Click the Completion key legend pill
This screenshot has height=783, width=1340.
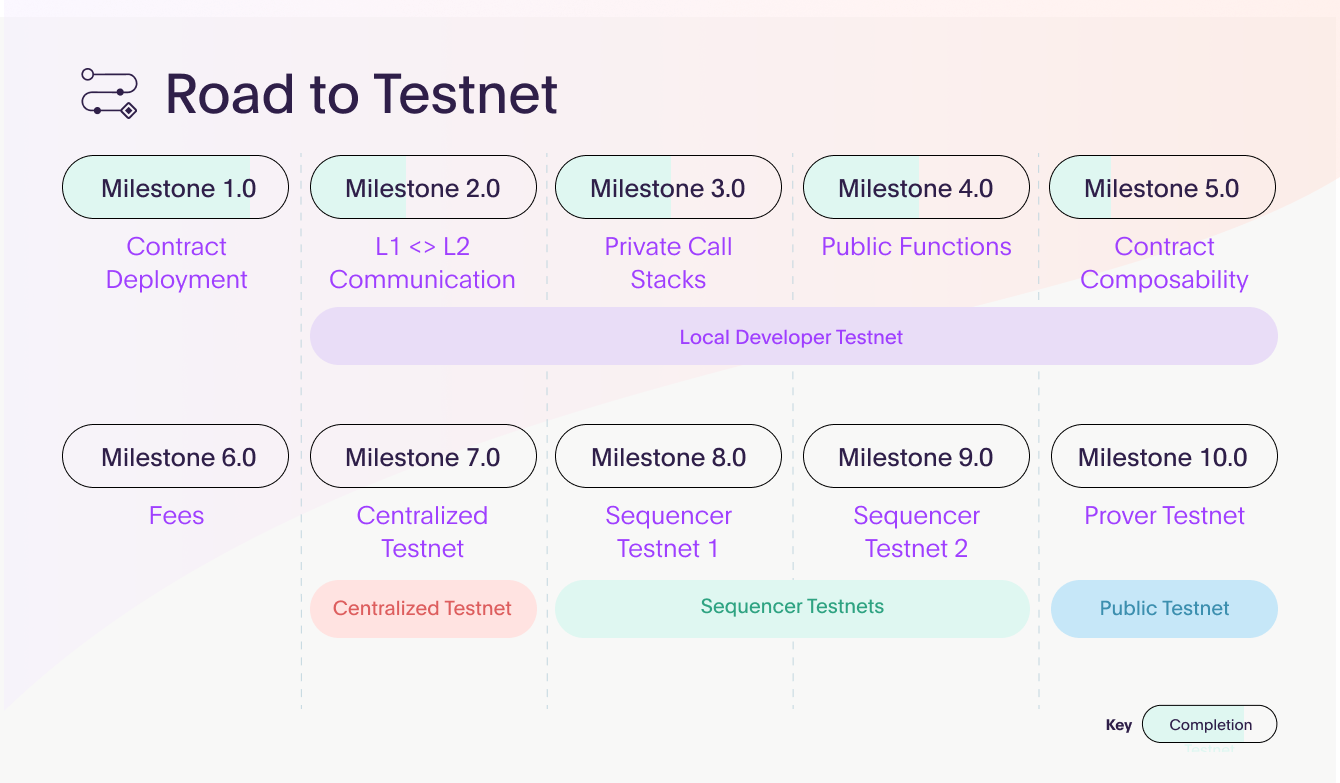1210,724
